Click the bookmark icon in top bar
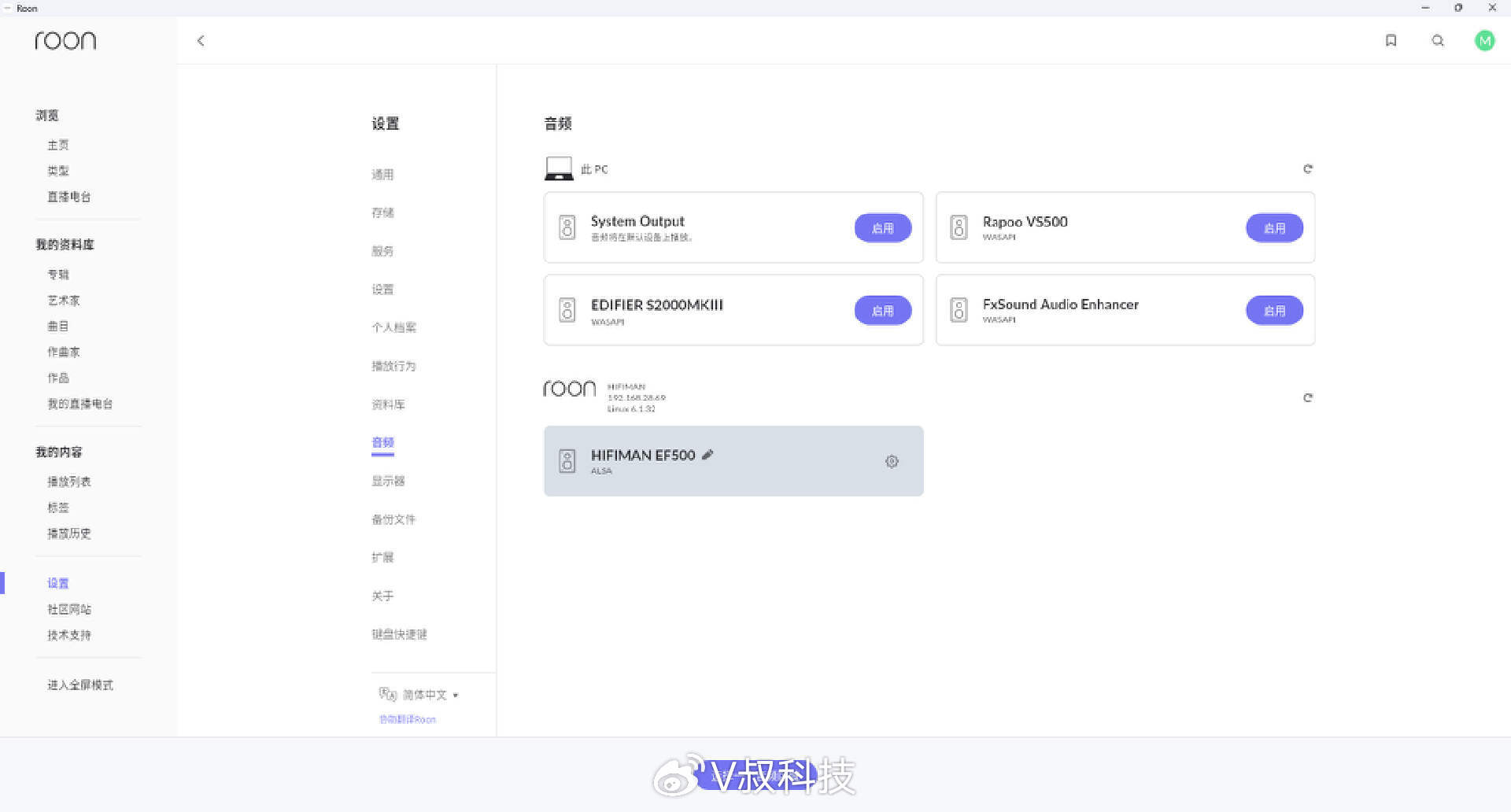The image size is (1511, 812). coord(1391,41)
